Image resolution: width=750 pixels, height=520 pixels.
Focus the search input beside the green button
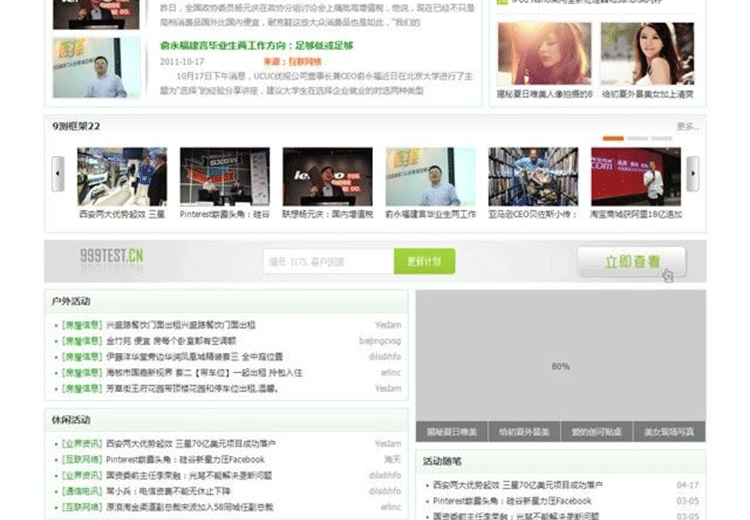[x=329, y=261]
